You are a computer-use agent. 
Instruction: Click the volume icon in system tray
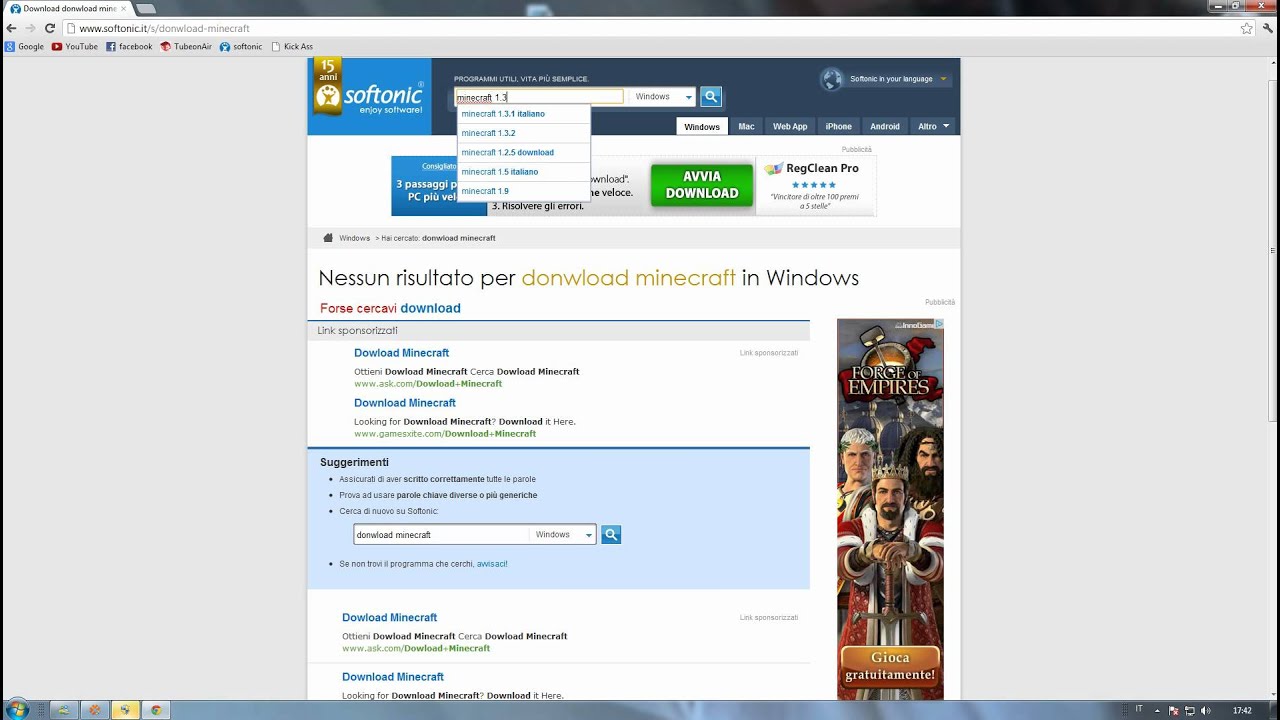coord(1207,711)
